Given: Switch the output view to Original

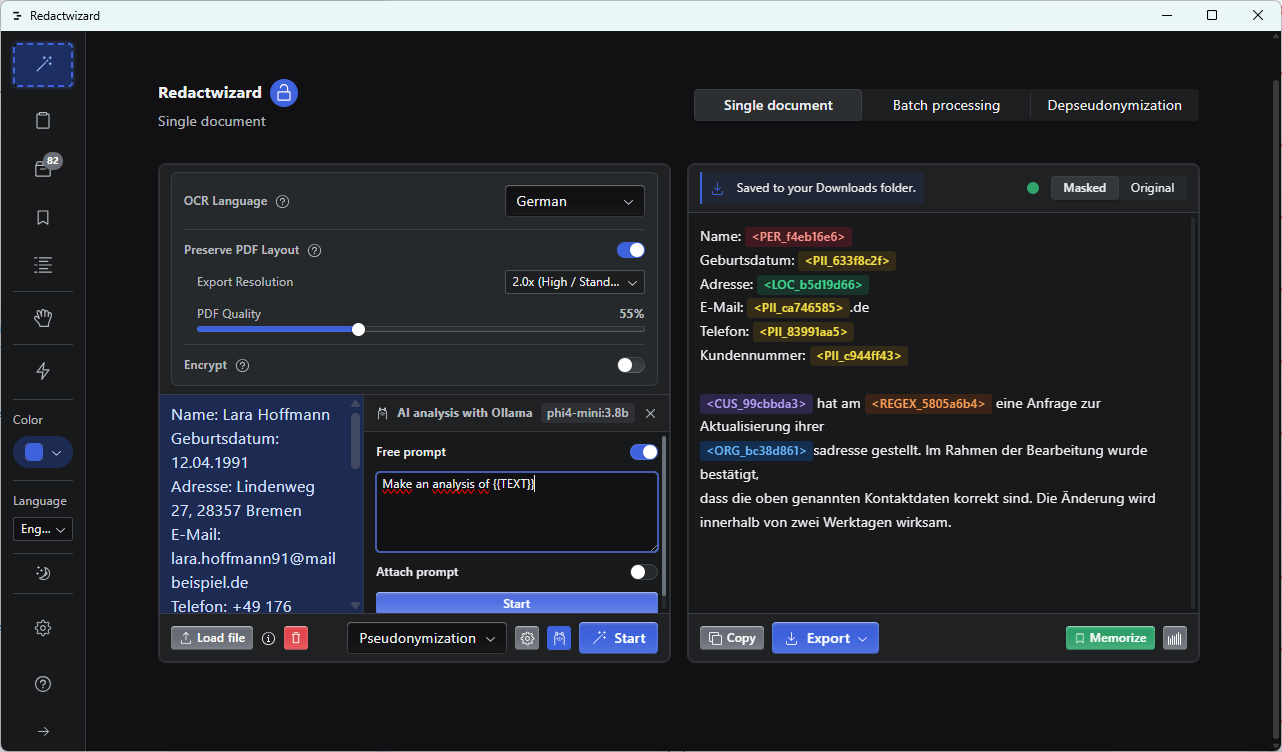Looking at the screenshot, I should (1152, 188).
